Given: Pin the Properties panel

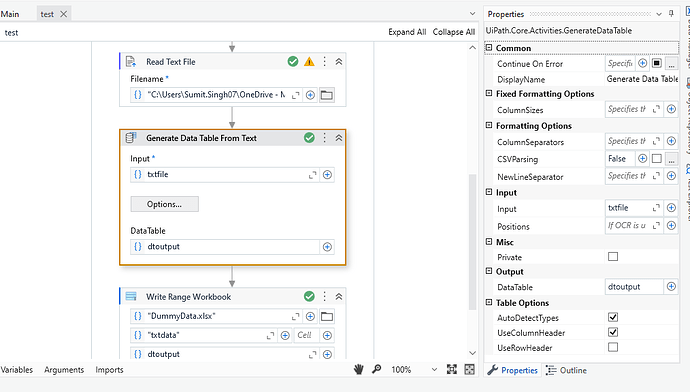Looking at the screenshot, I should tap(671, 14).
